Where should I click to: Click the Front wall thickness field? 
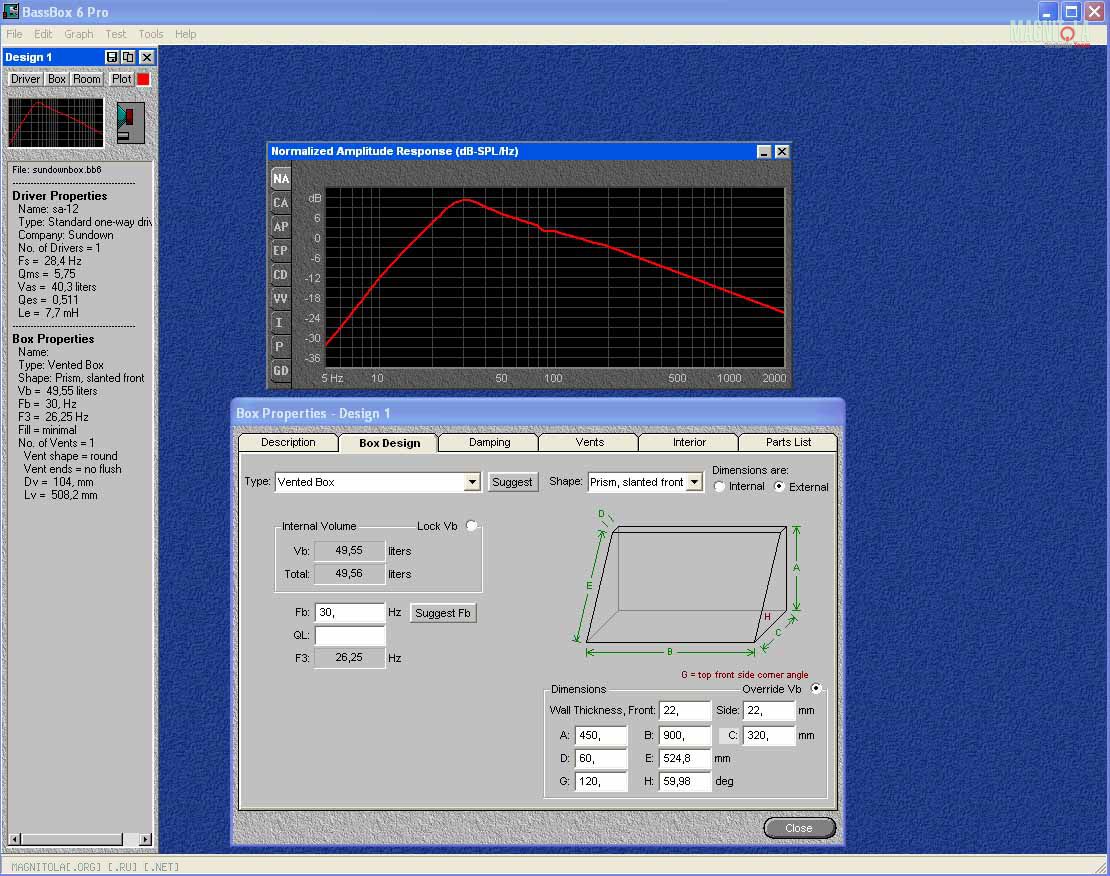click(x=685, y=710)
